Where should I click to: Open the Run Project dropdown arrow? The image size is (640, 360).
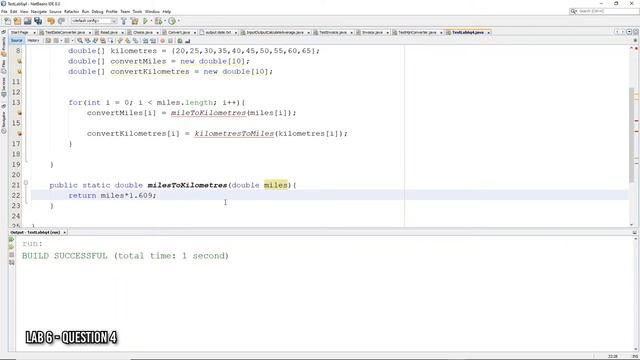pos(151,21)
